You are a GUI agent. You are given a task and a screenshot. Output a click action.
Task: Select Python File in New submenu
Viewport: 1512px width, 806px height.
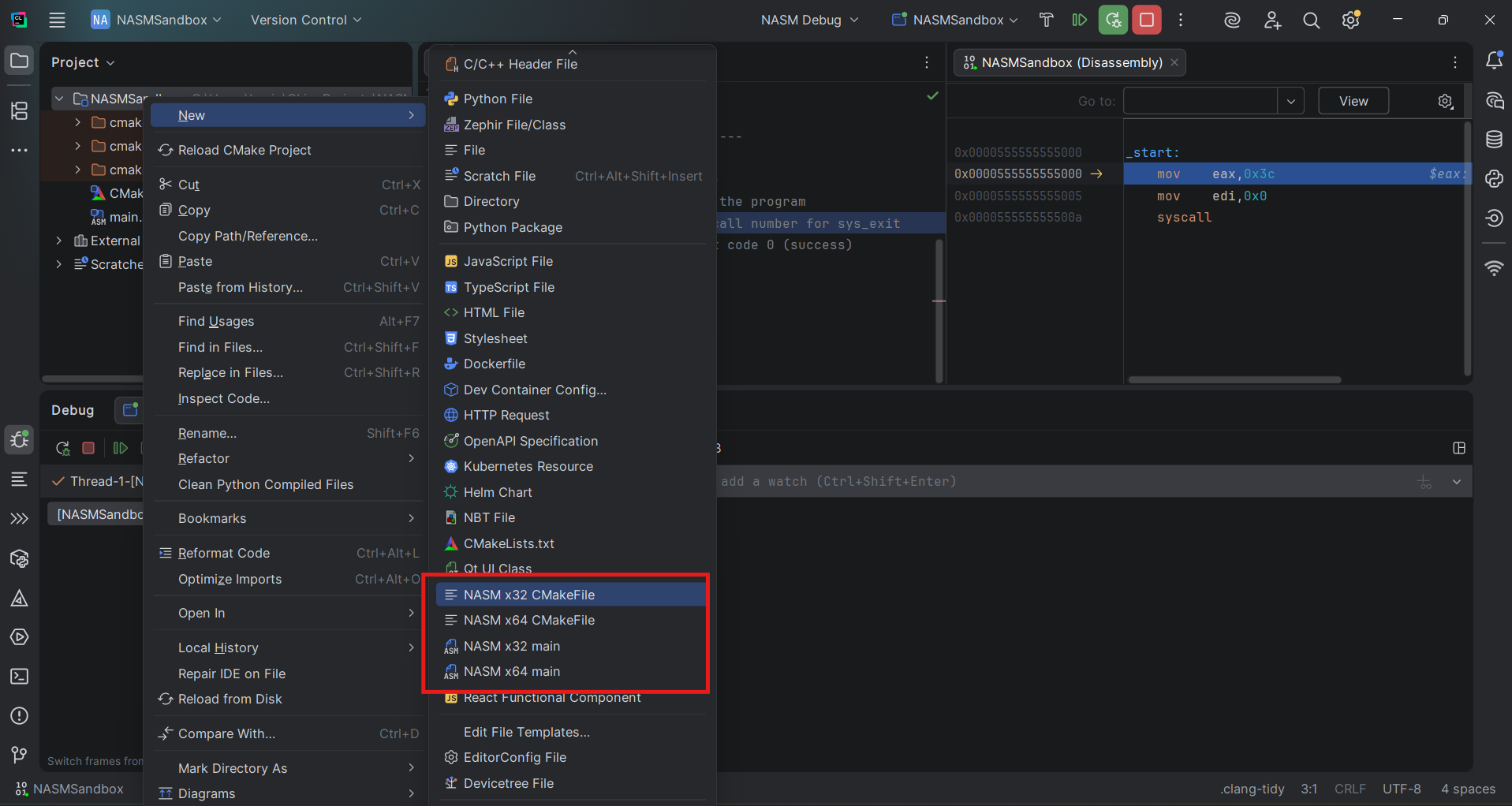[571, 99]
